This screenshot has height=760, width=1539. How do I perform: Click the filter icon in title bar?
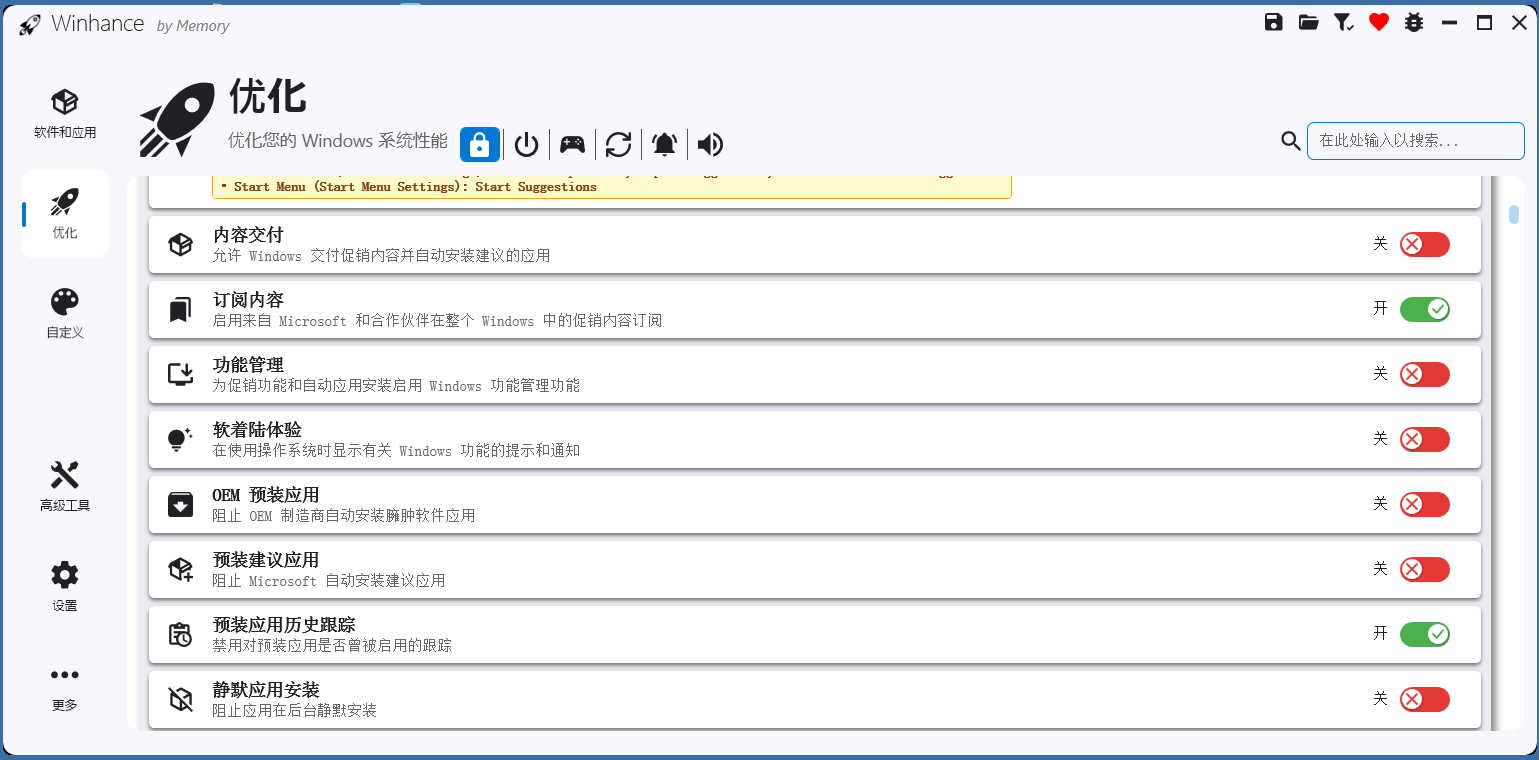(1344, 22)
